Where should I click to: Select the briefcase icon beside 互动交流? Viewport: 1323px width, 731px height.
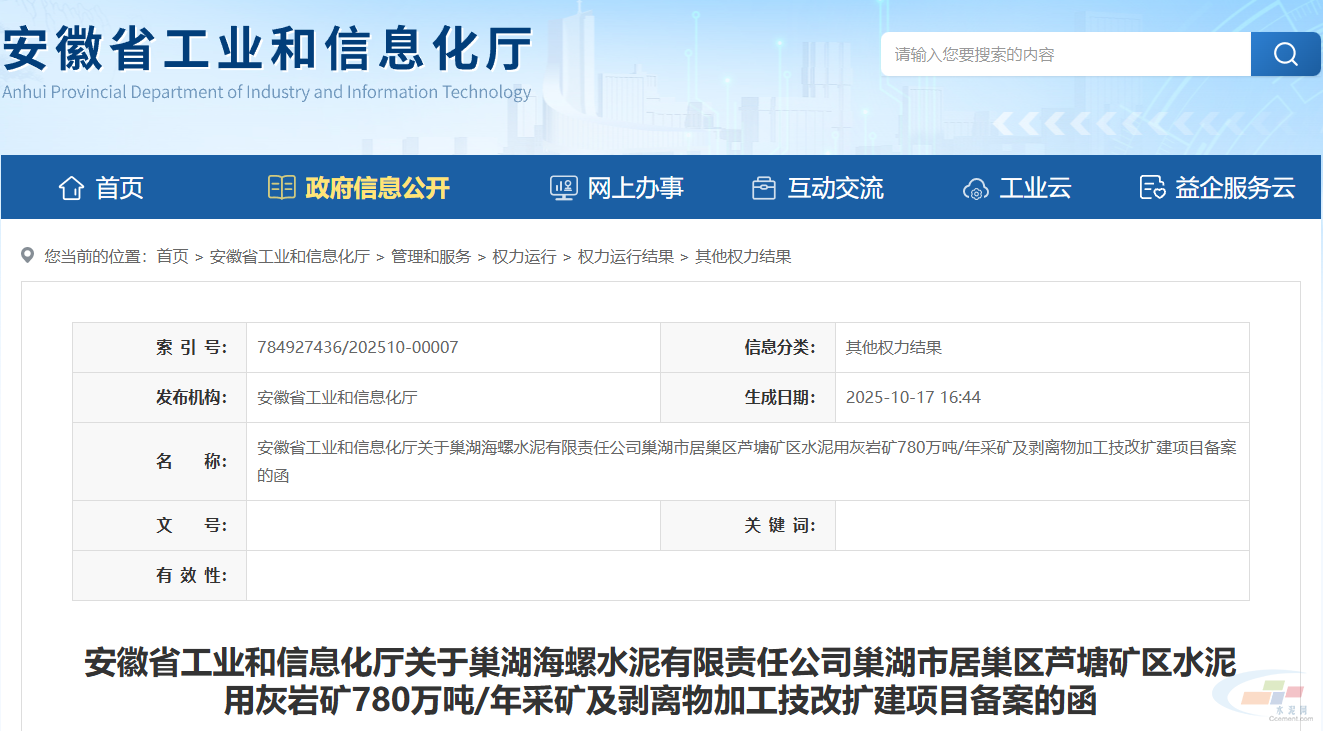pyautogui.click(x=765, y=187)
